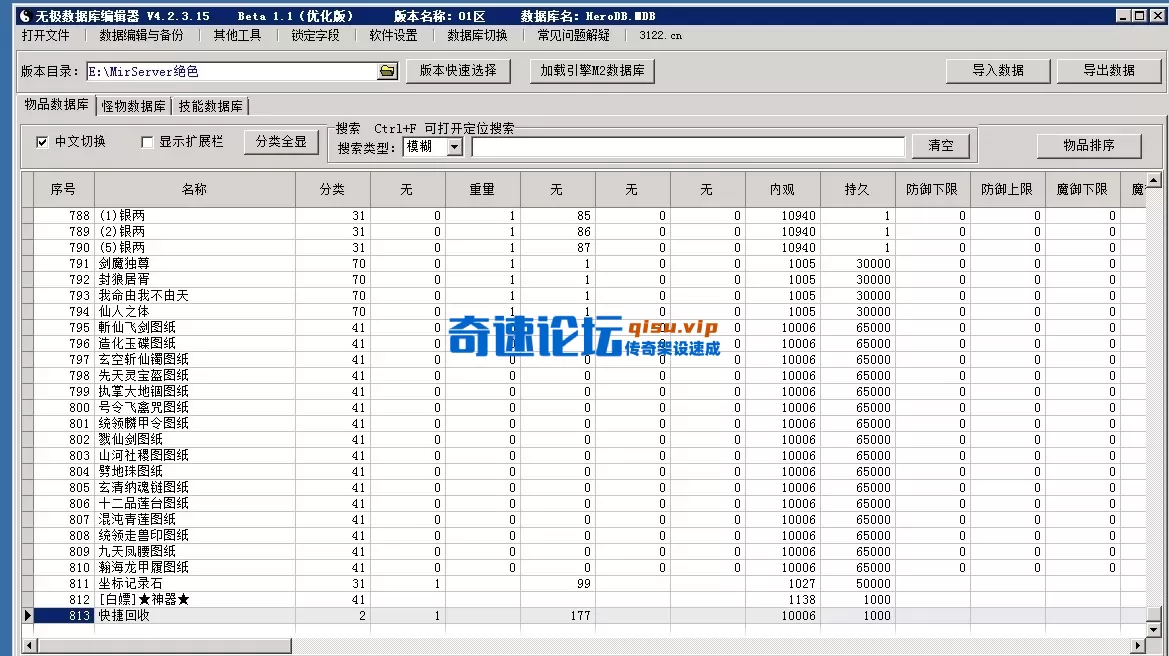
Task: Click the 分类 column header
Action: click(333, 189)
